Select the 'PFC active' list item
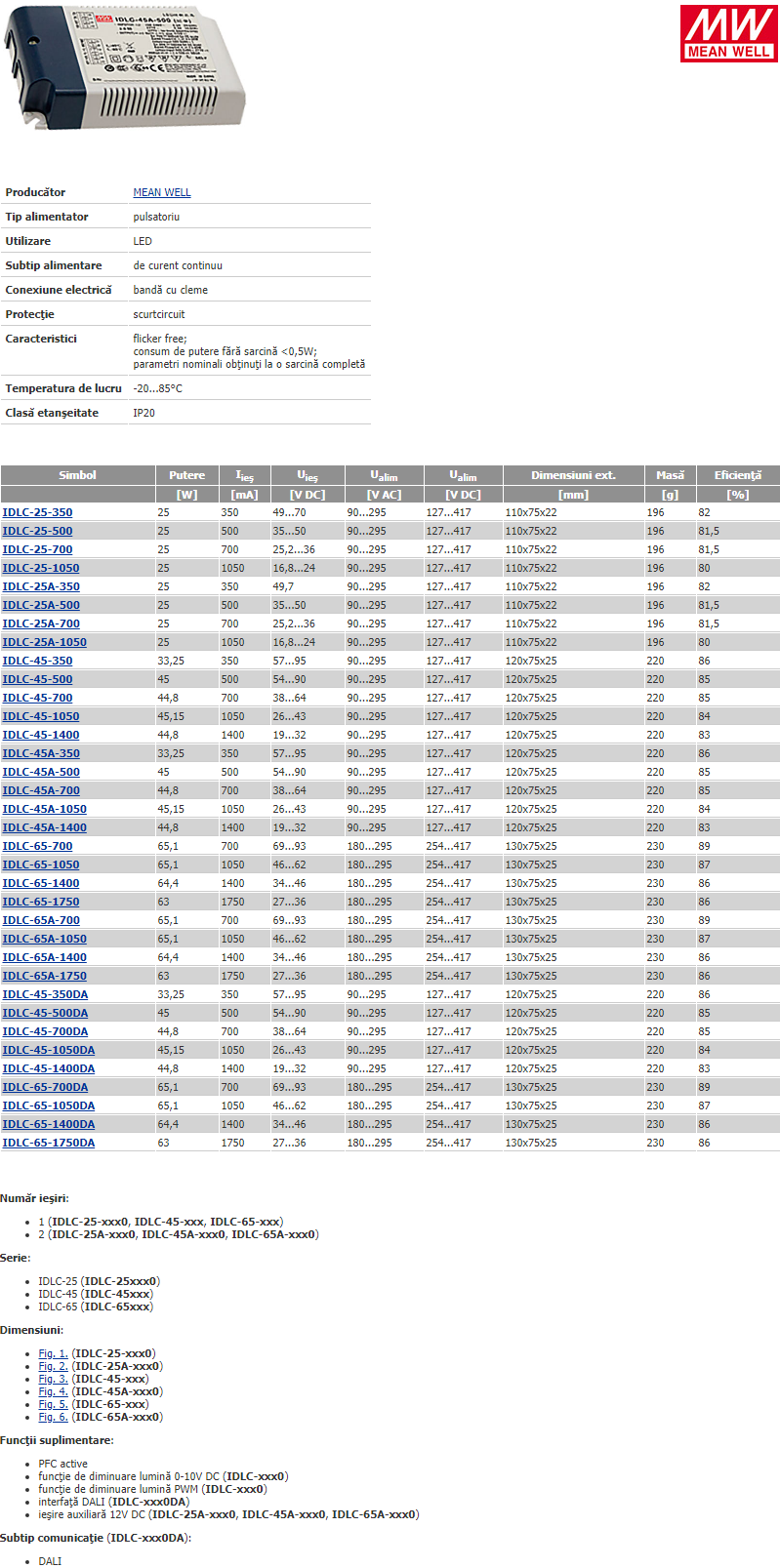Screen dimensions: 780x1568 tap(62, 1464)
